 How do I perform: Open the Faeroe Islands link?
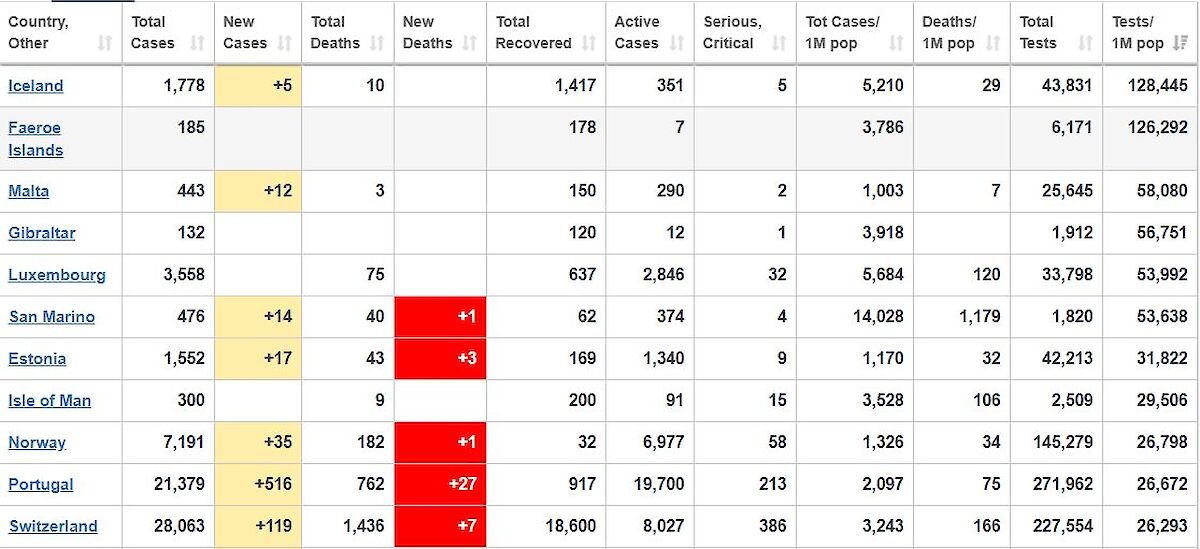pyautogui.click(x=35, y=139)
